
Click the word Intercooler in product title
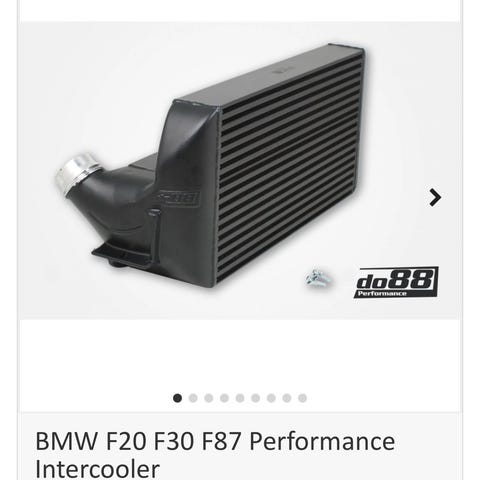pyautogui.click(x=97, y=469)
